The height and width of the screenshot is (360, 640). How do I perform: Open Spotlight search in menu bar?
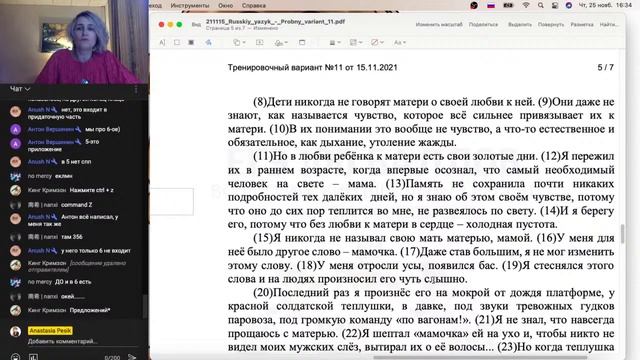click(540, 5)
